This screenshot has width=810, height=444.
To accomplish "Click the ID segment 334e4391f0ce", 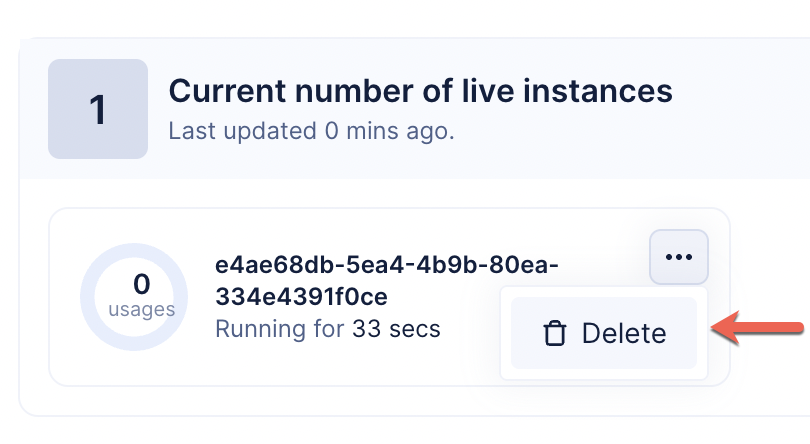I will [301, 297].
